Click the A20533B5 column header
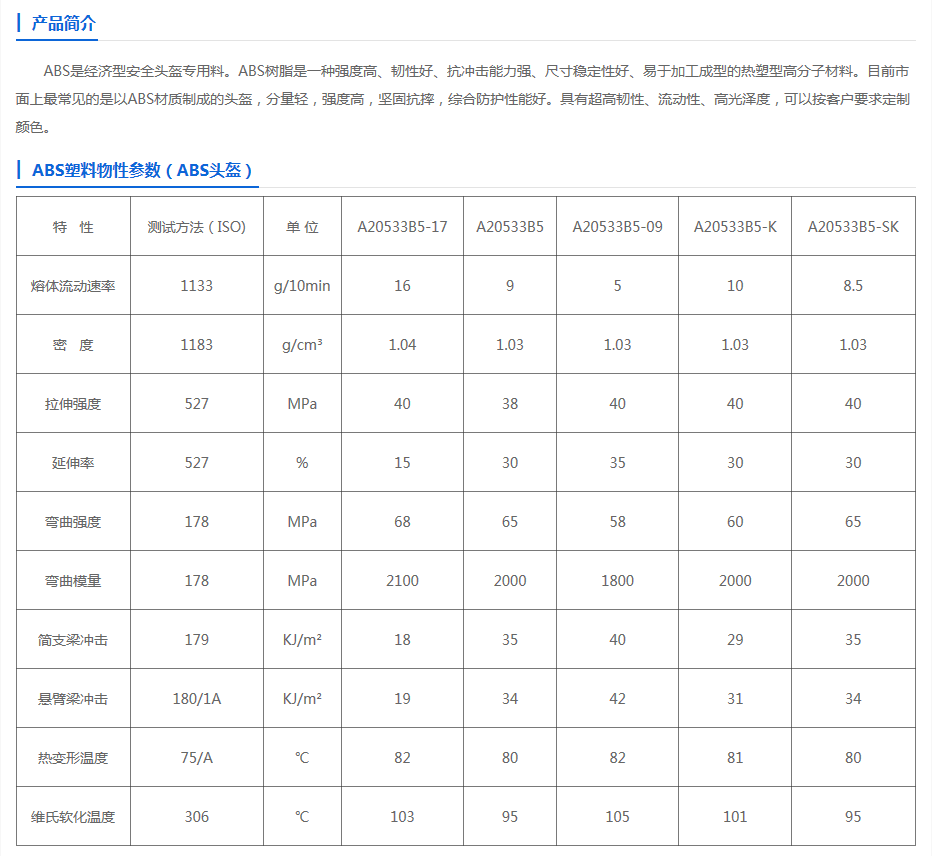Image resolution: width=932 pixels, height=856 pixels. (510, 227)
